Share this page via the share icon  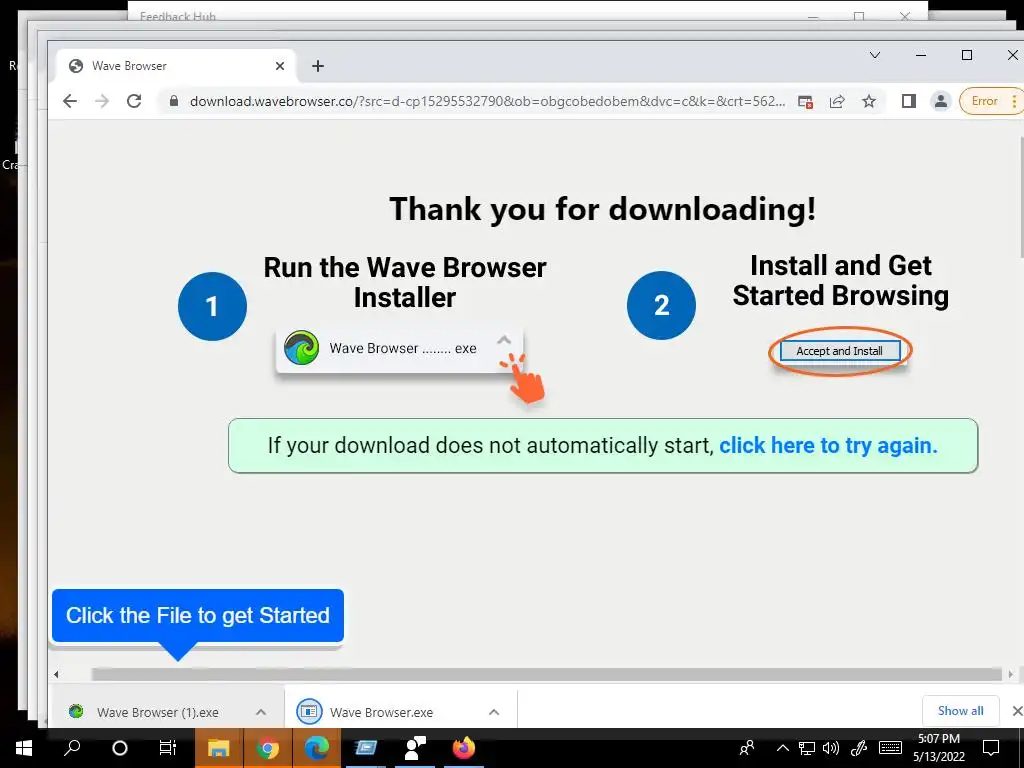tap(837, 101)
